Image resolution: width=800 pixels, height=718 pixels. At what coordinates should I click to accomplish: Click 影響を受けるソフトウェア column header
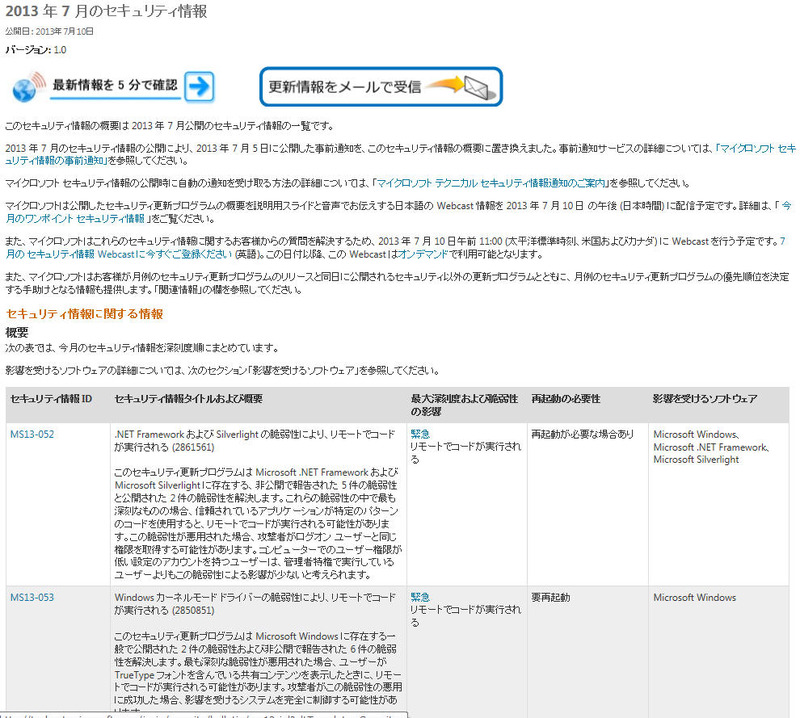click(x=704, y=399)
